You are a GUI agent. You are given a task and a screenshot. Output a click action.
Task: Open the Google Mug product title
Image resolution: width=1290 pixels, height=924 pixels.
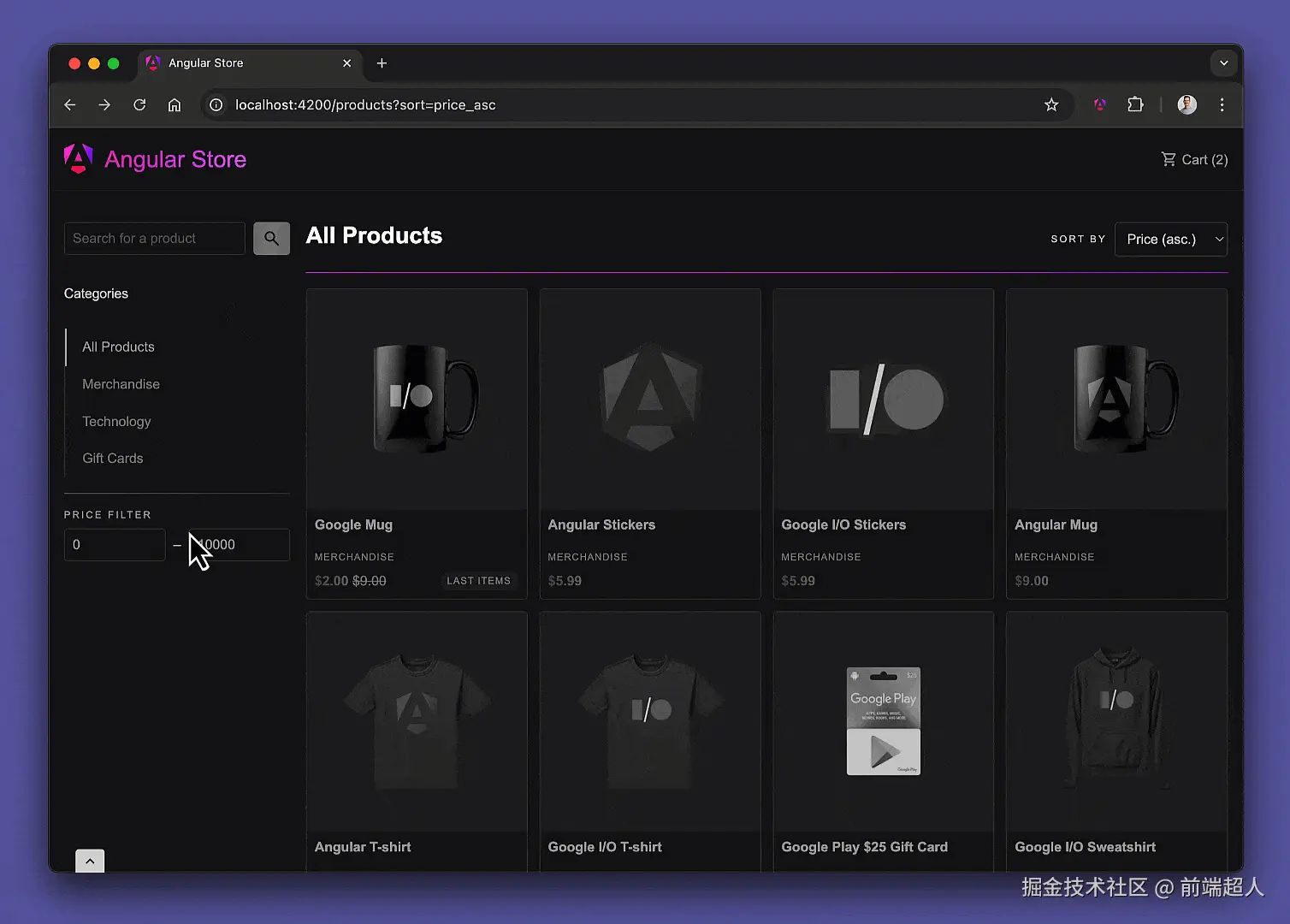click(x=353, y=525)
